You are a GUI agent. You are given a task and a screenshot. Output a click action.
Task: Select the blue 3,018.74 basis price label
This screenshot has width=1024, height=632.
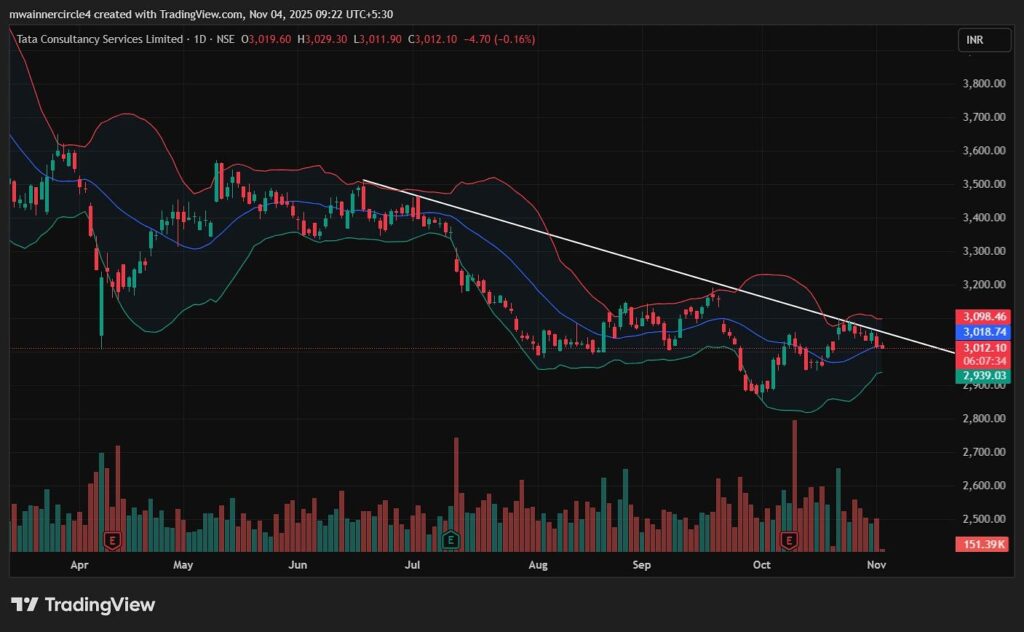(x=980, y=331)
